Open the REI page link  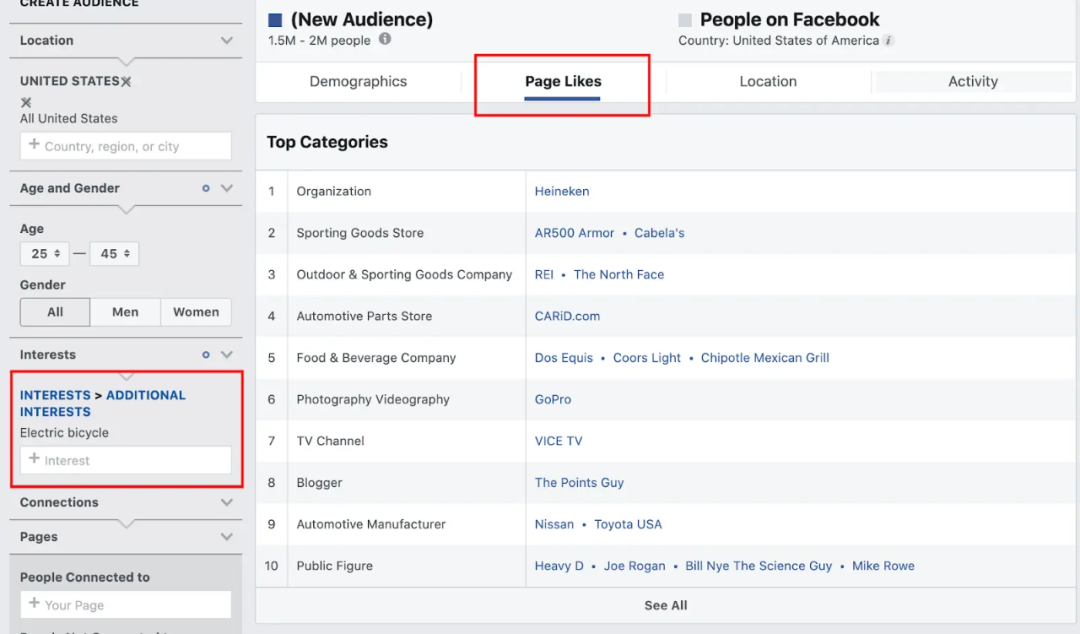tap(544, 275)
